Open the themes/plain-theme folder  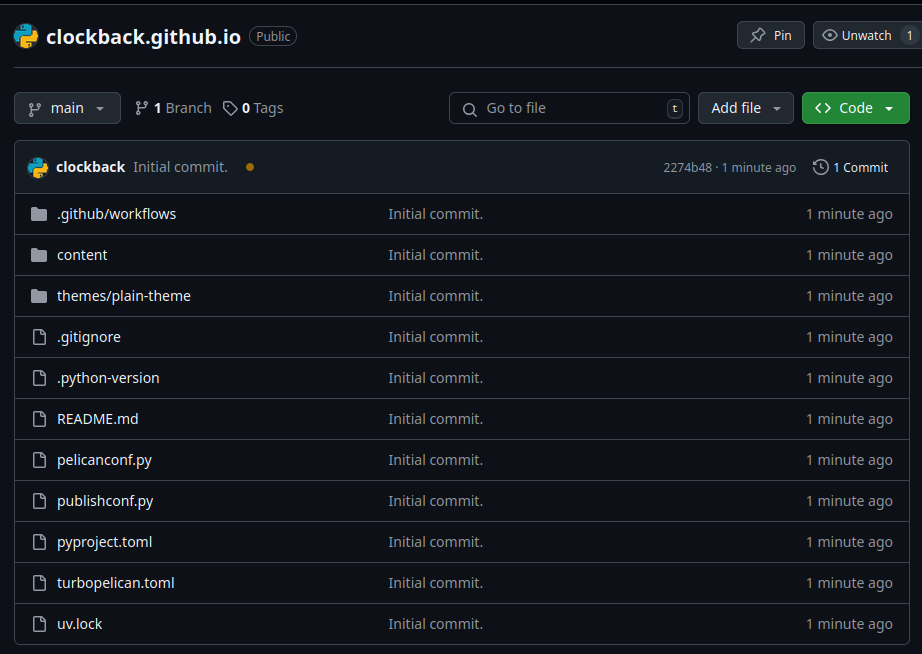click(123, 296)
